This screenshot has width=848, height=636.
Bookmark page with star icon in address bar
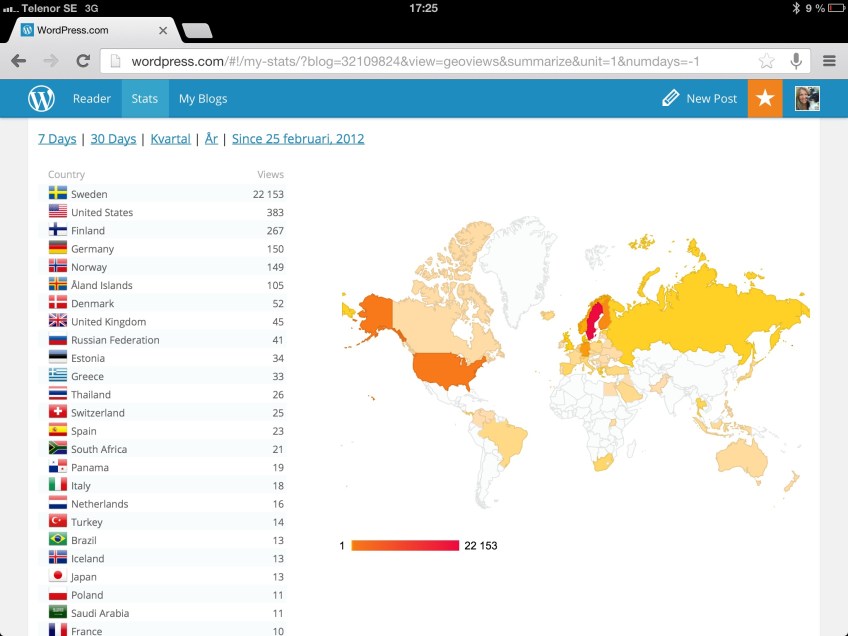pyautogui.click(x=766, y=61)
